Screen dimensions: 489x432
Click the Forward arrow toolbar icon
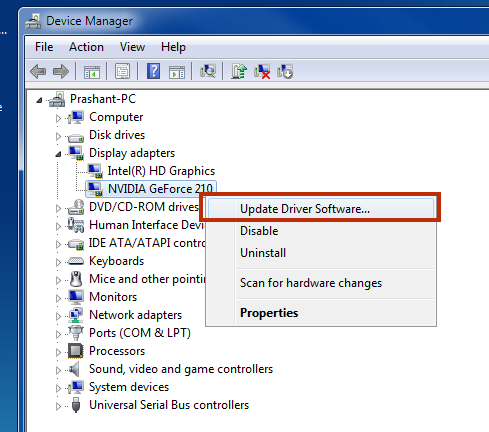pyautogui.click(x=61, y=71)
